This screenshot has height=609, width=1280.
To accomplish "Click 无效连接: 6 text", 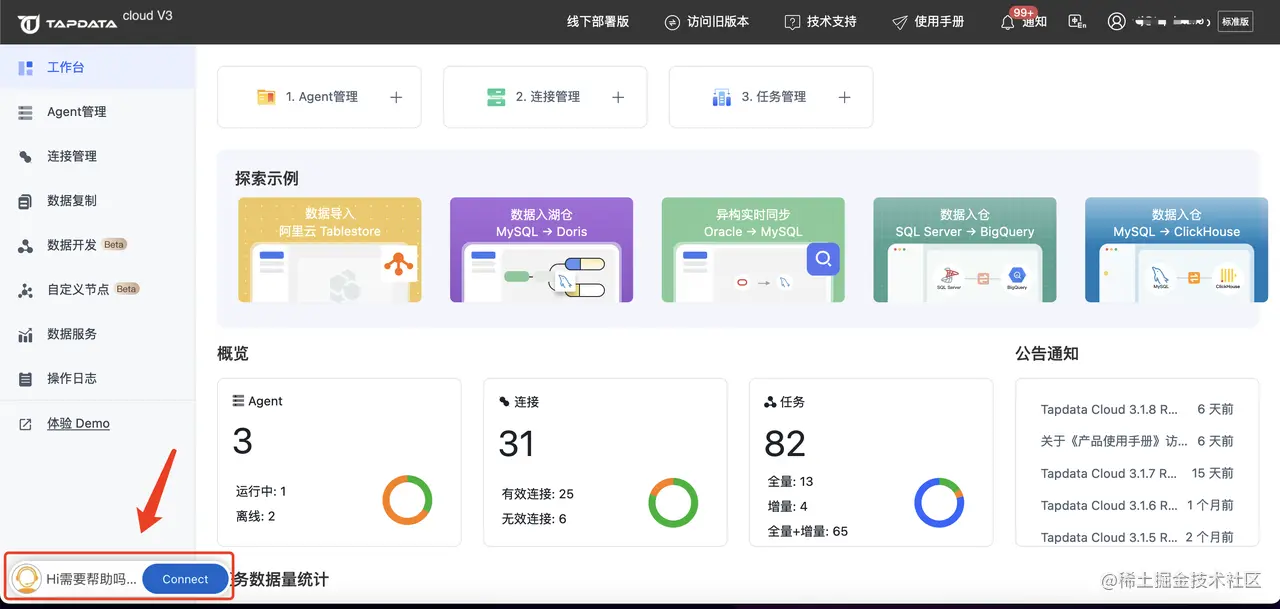I will [x=534, y=519].
